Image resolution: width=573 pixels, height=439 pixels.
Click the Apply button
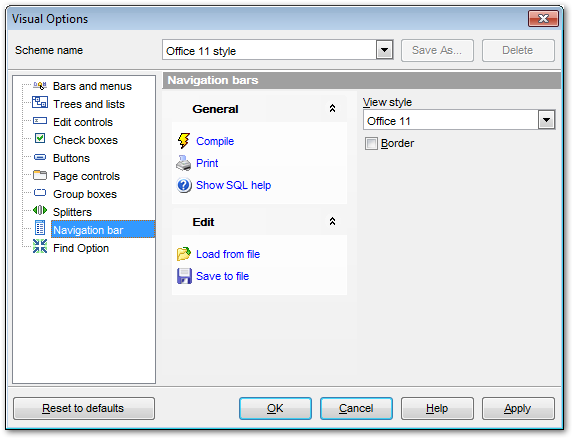(x=518, y=408)
